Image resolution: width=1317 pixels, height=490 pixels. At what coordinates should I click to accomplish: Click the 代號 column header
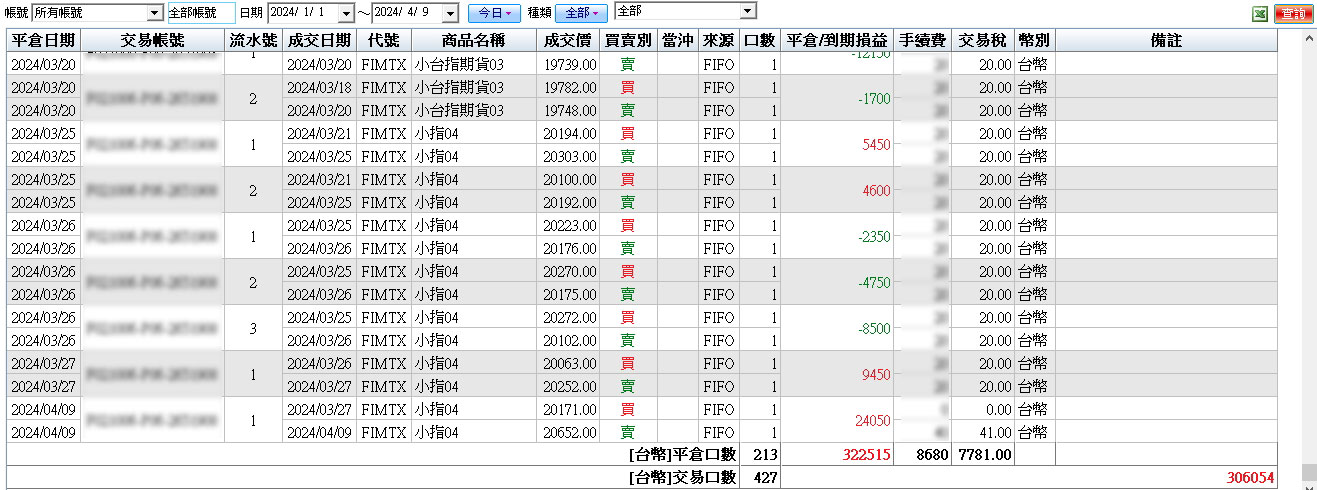pos(383,40)
